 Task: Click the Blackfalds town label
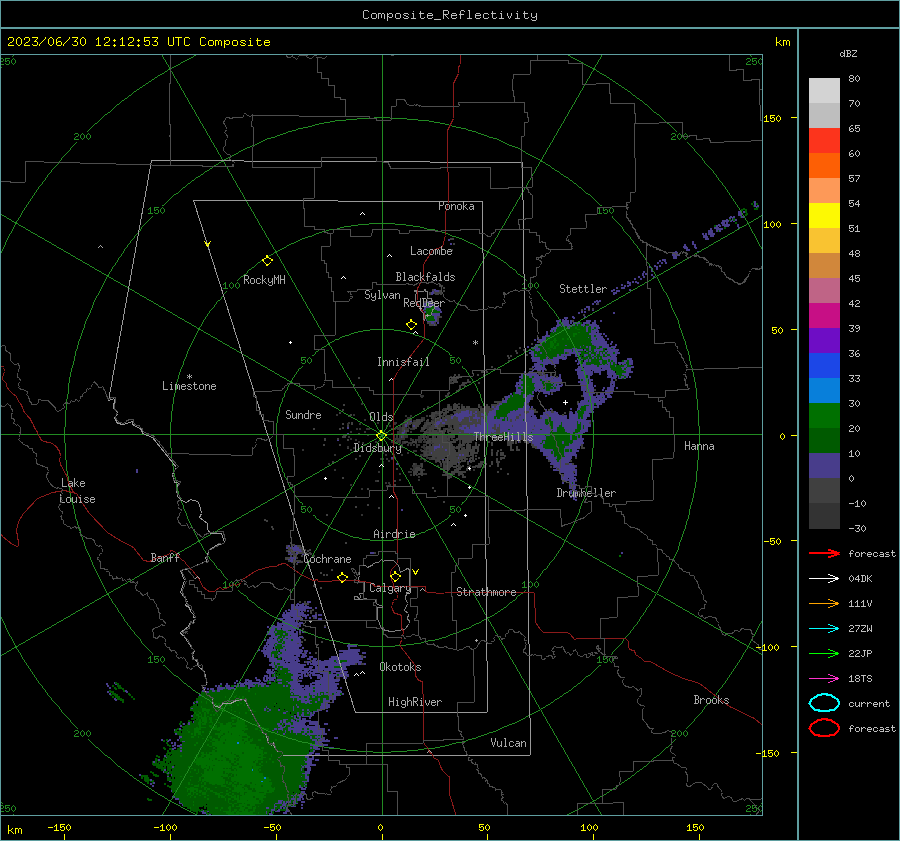coord(425,277)
